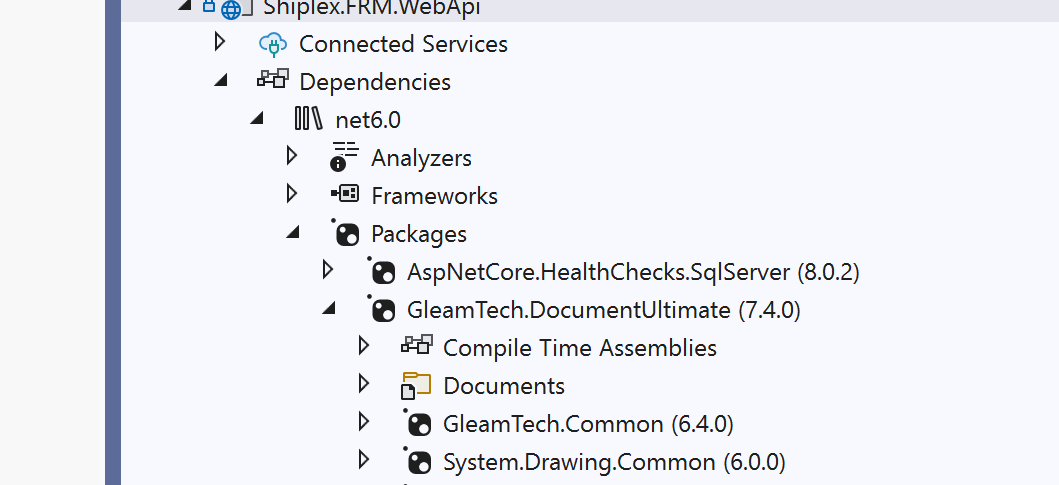Expand the Connected Services node
1059x485 pixels.
point(220,42)
